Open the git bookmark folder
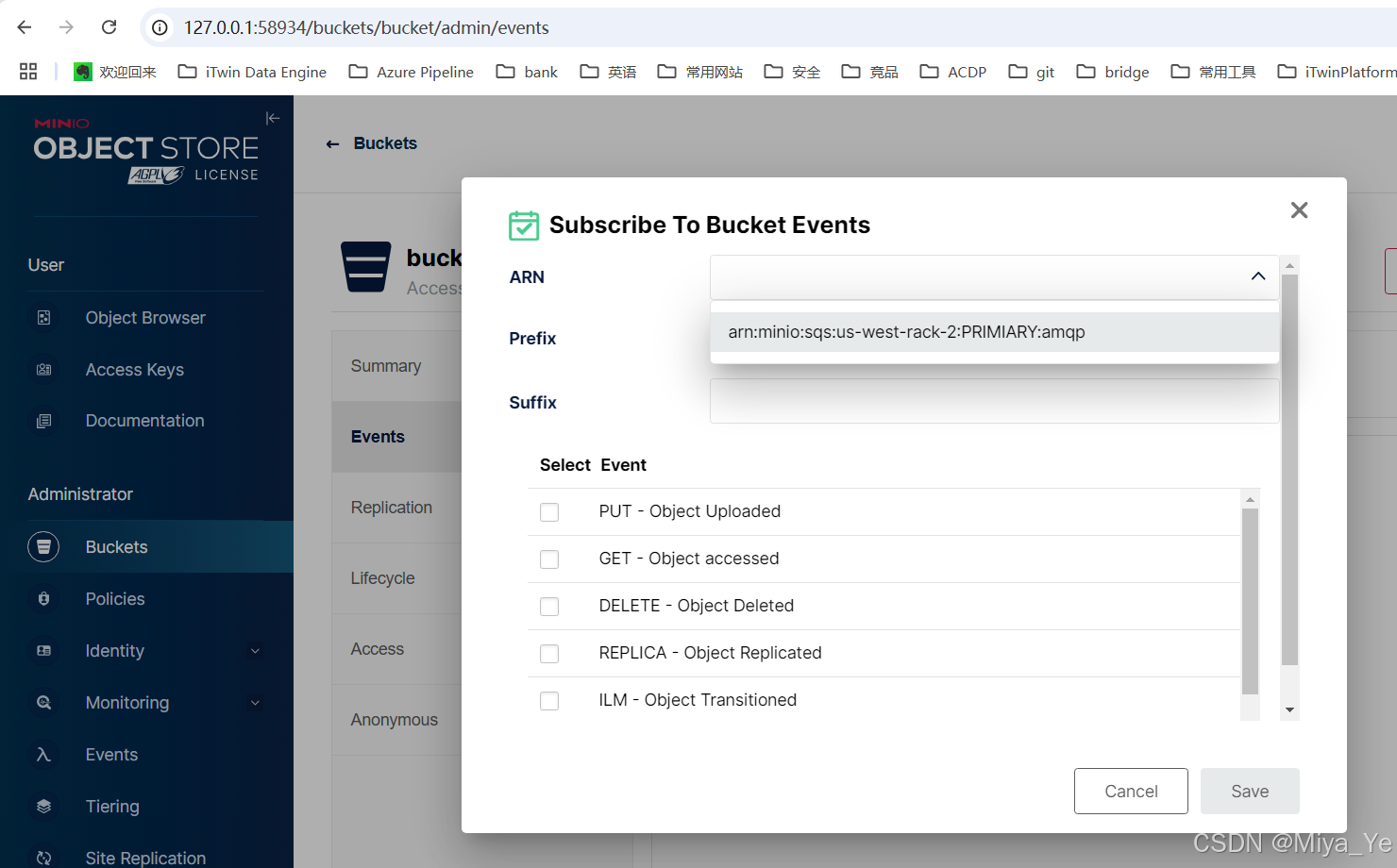This screenshot has width=1397, height=868. 1031,72
